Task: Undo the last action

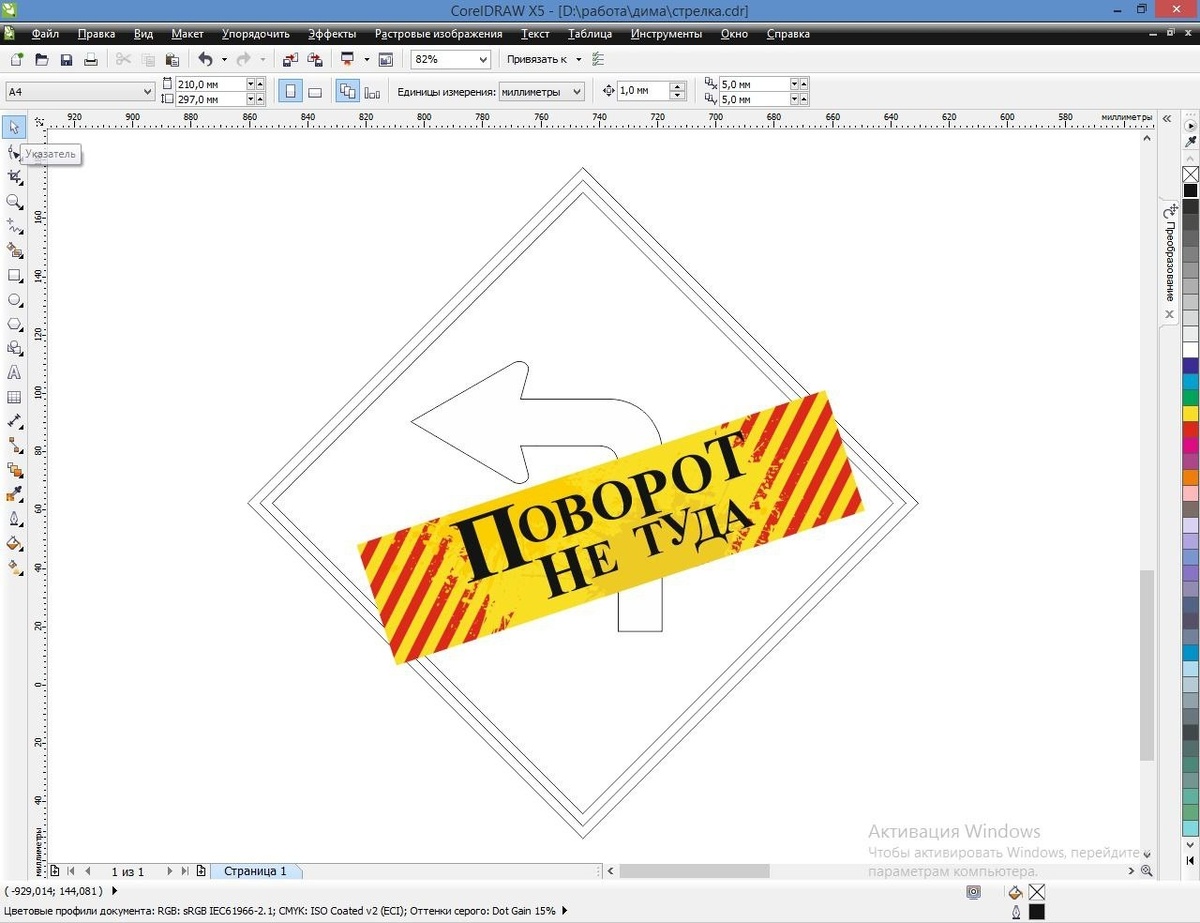Action: pos(205,60)
